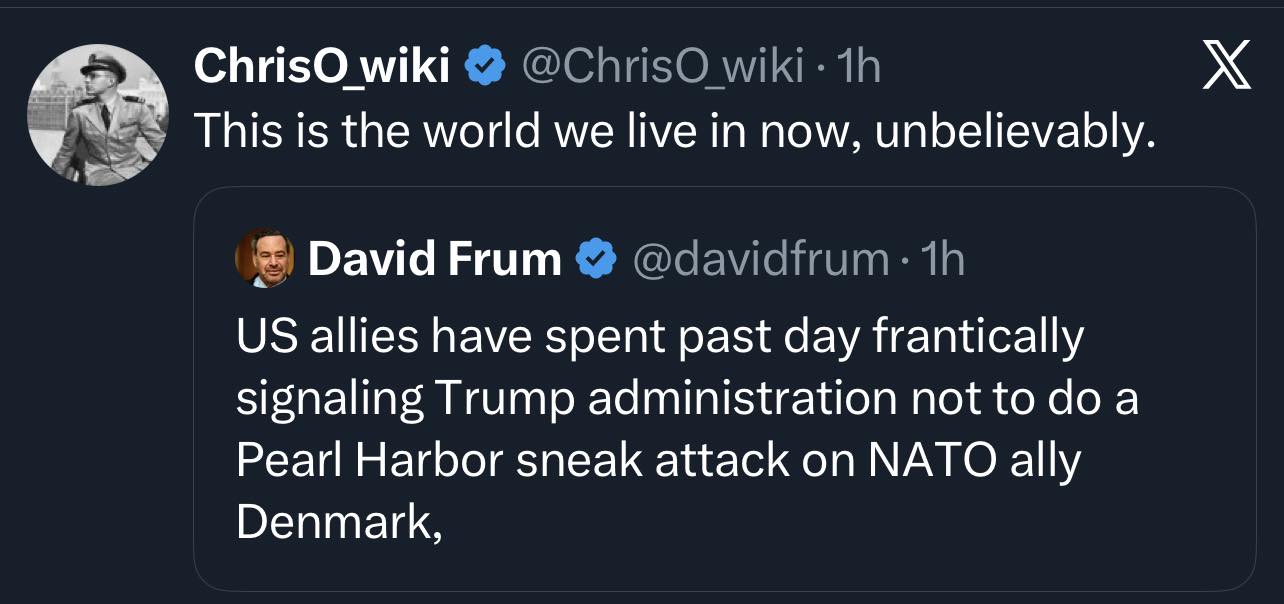Open ChrisO_wiki's profile picture
1284x604 pixels.
(97, 113)
